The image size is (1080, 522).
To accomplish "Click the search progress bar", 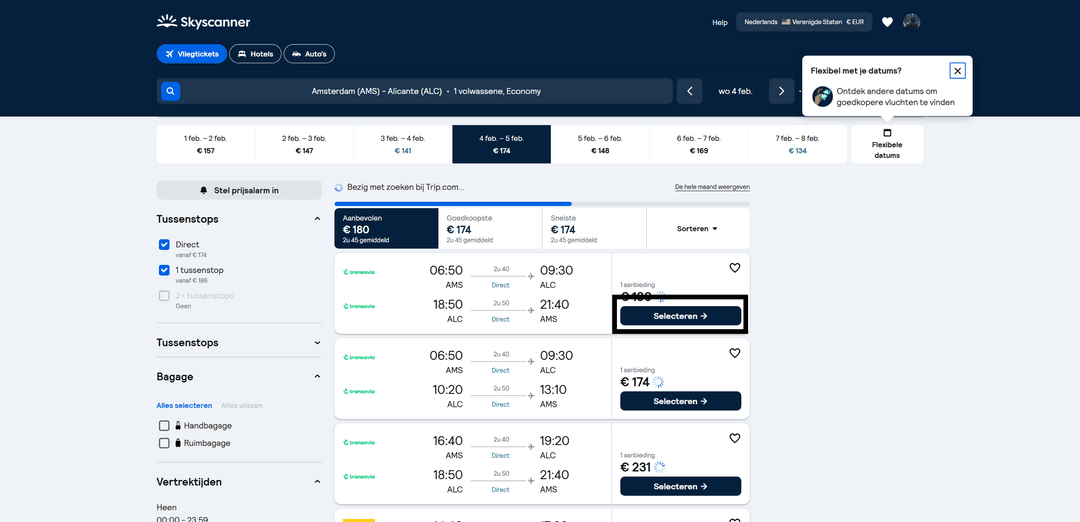I will (542, 204).
